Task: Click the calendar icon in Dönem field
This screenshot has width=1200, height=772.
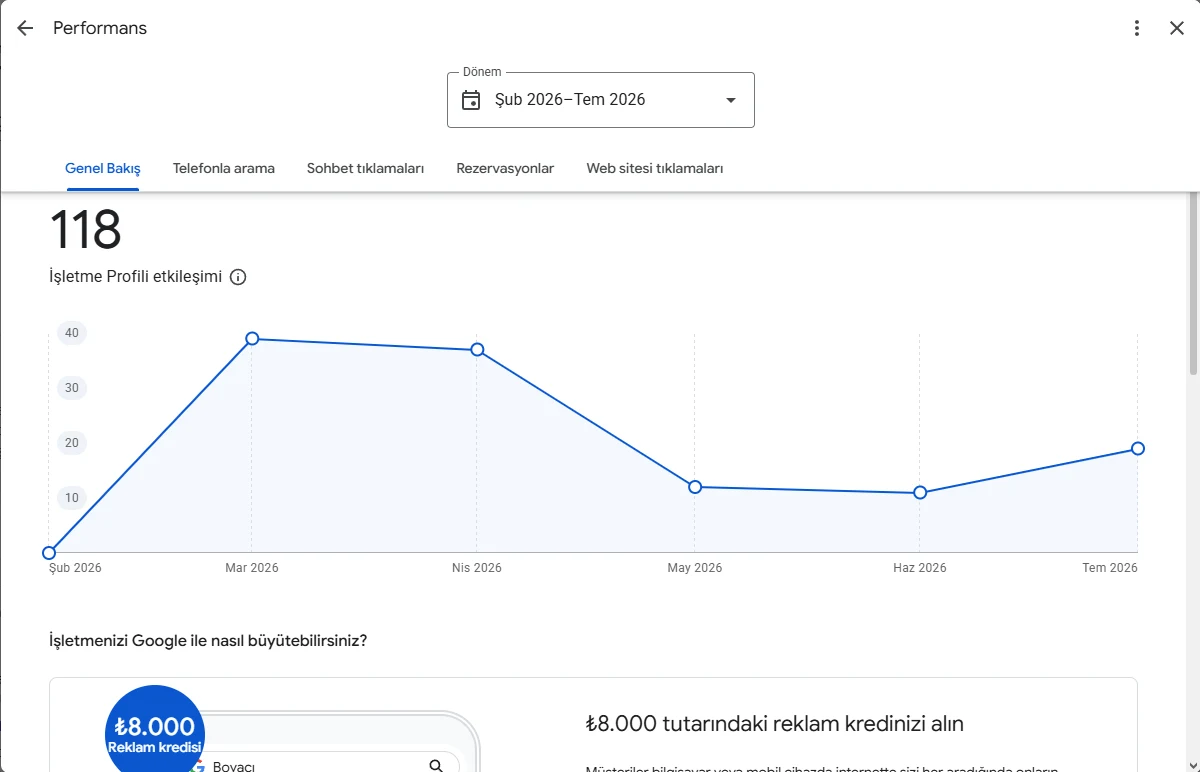Action: [x=471, y=100]
